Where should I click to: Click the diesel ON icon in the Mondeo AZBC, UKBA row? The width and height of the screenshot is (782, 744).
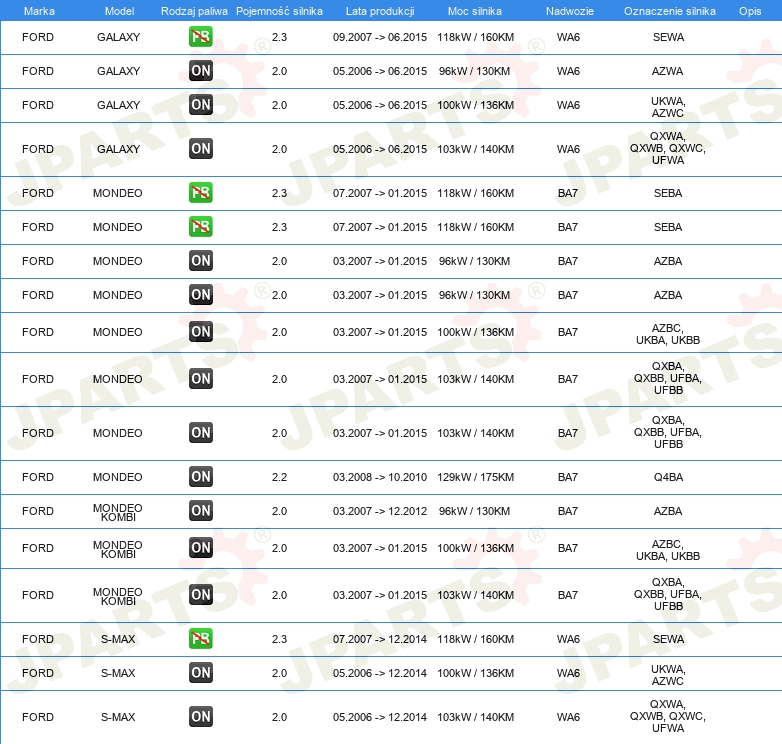pos(200,332)
